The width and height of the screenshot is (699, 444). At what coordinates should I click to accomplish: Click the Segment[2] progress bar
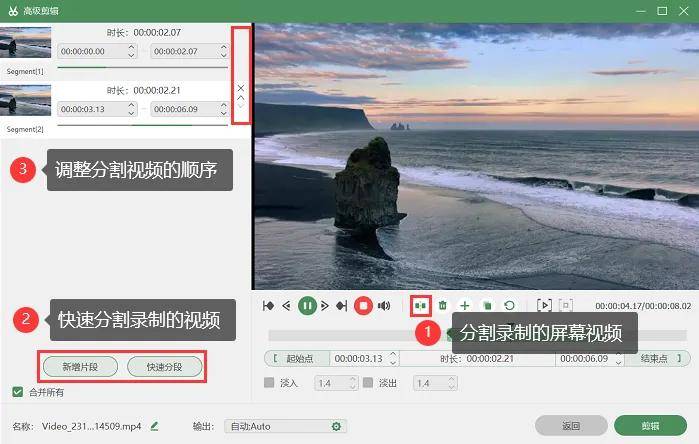click(x=143, y=125)
